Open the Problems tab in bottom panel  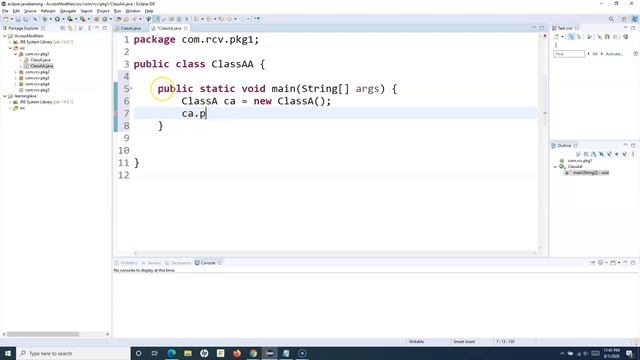coord(127,263)
